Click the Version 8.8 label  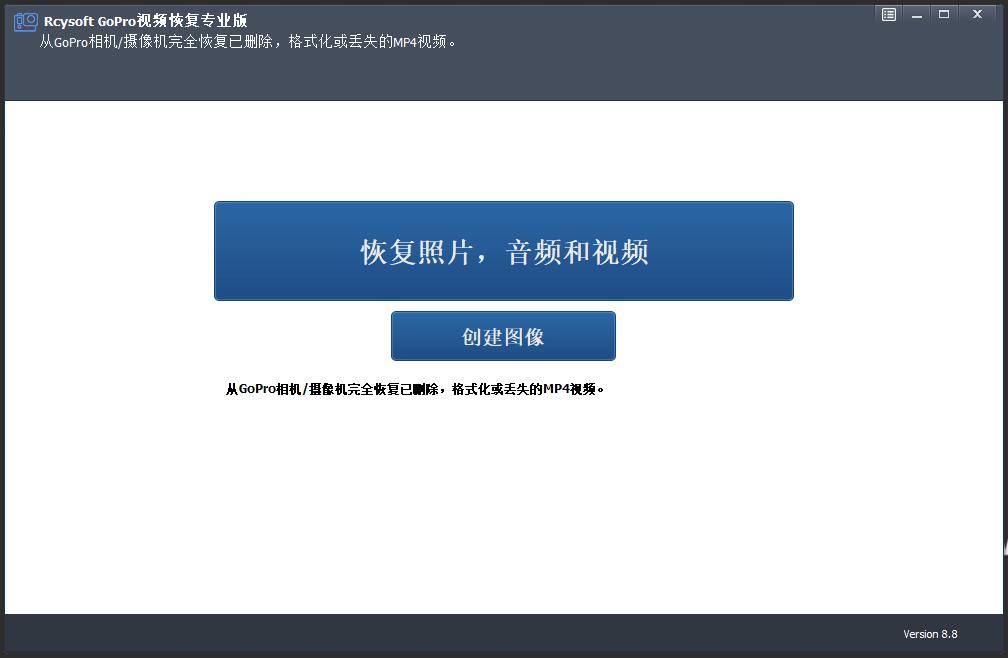pos(930,634)
